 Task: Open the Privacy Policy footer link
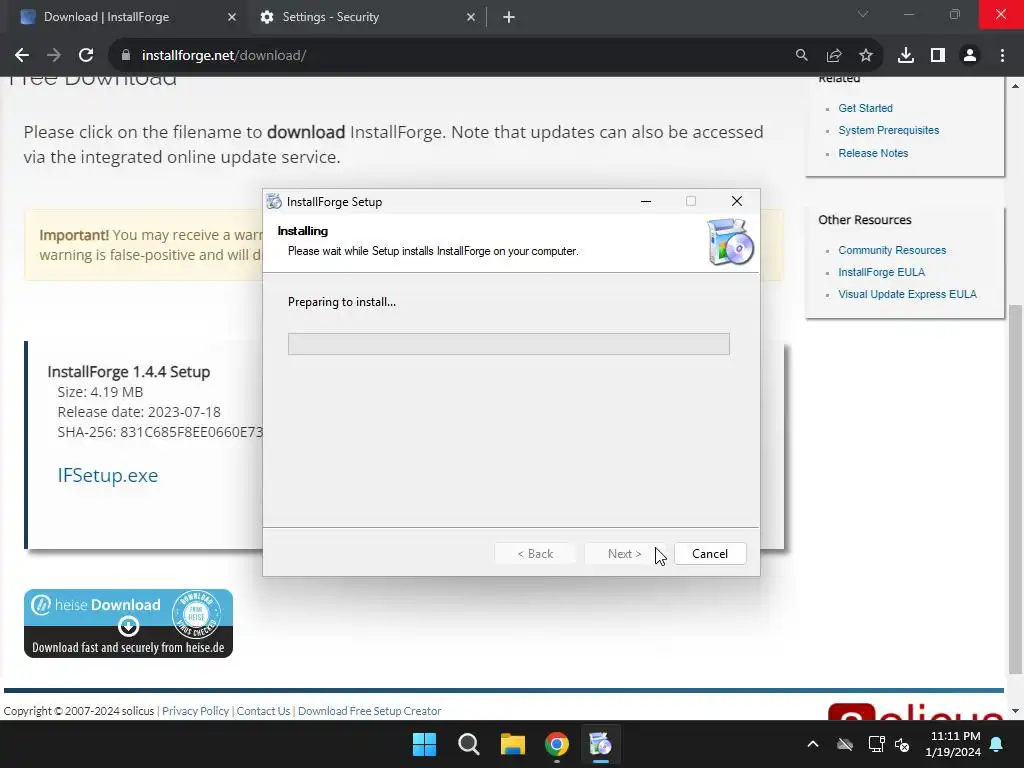(x=195, y=711)
